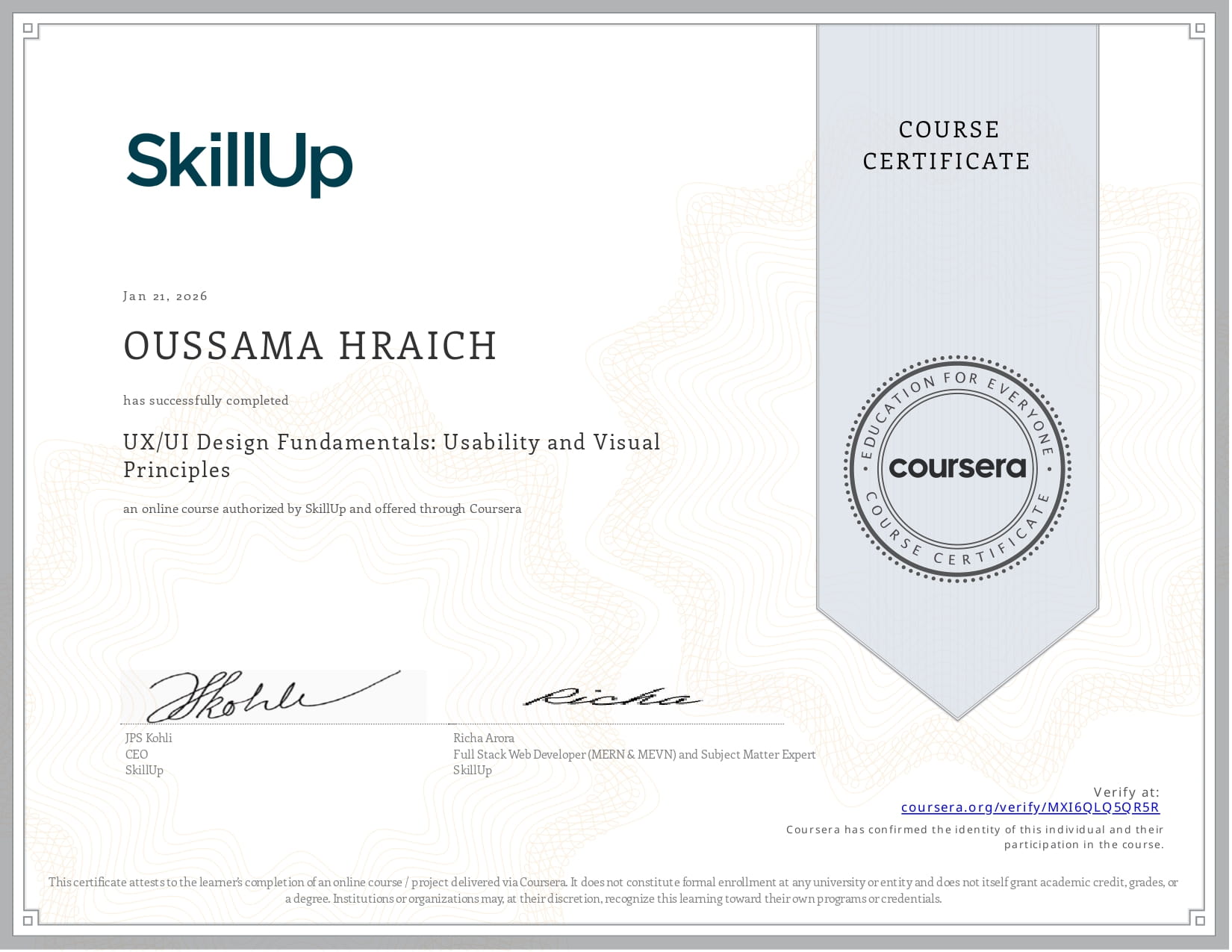Click the identity confirmation statement text
Screen dimensions: 1232x952
[974, 836]
